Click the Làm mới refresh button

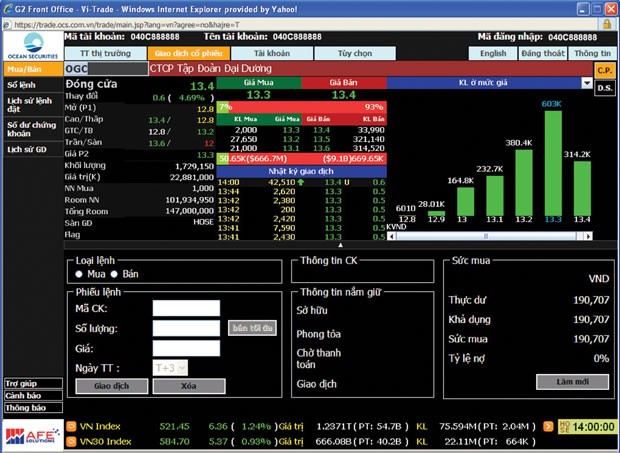click(572, 381)
